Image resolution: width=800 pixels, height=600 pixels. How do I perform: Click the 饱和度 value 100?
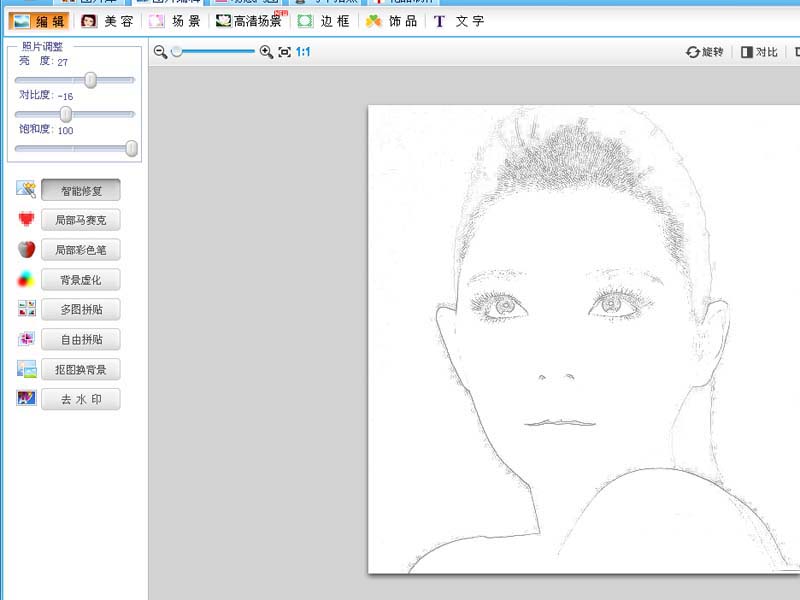(65, 131)
